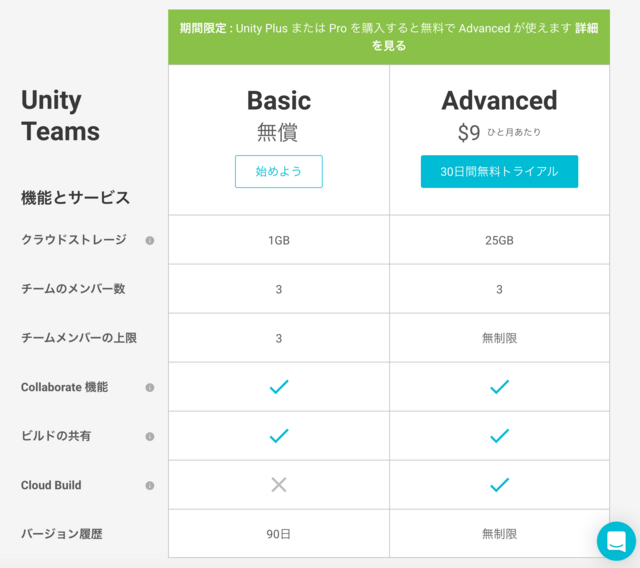This screenshot has width=640, height=568.
Task: Click the ビルドの共有 row label
Action: [56, 436]
